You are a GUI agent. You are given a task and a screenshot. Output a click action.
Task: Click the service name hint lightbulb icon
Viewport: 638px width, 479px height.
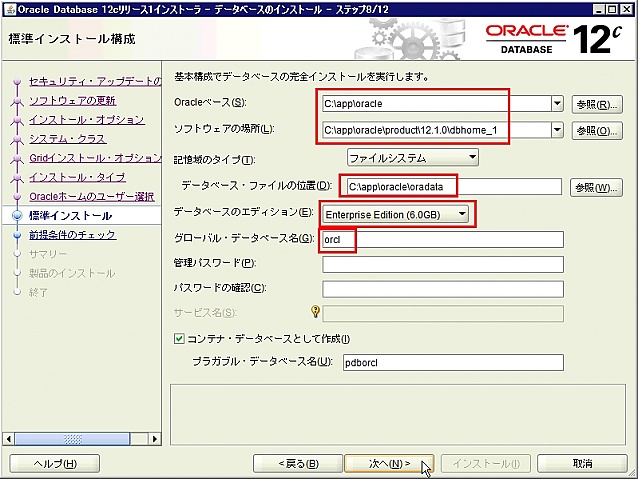[315, 312]
